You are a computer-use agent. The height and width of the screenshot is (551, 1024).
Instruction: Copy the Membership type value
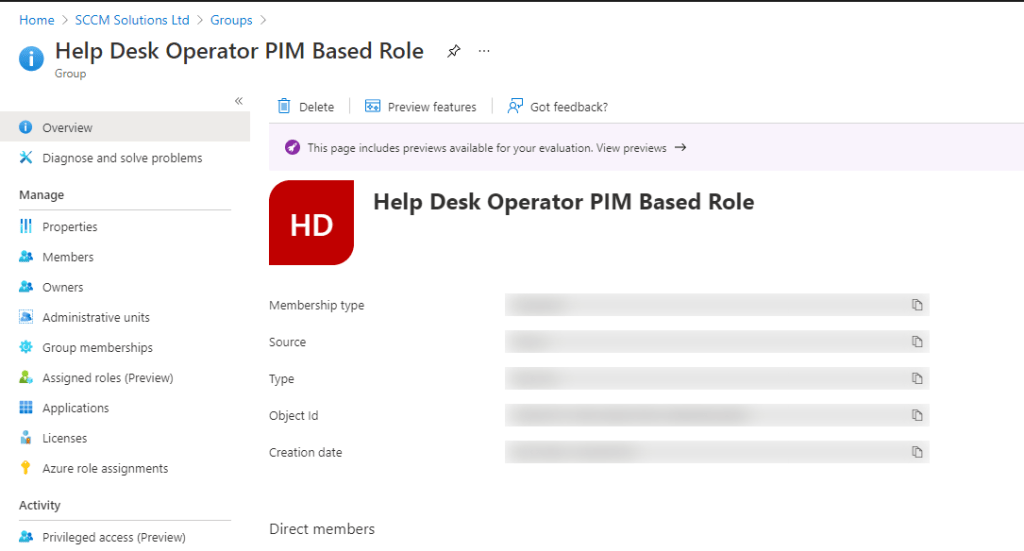916,305
